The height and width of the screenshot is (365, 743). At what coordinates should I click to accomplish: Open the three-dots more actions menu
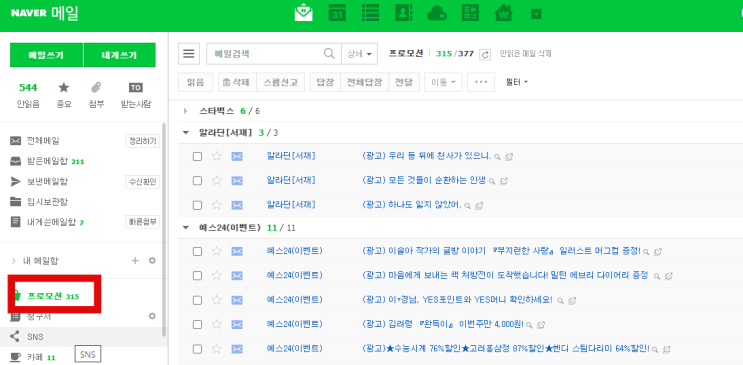pyautogui.click(x=481, y=82)
